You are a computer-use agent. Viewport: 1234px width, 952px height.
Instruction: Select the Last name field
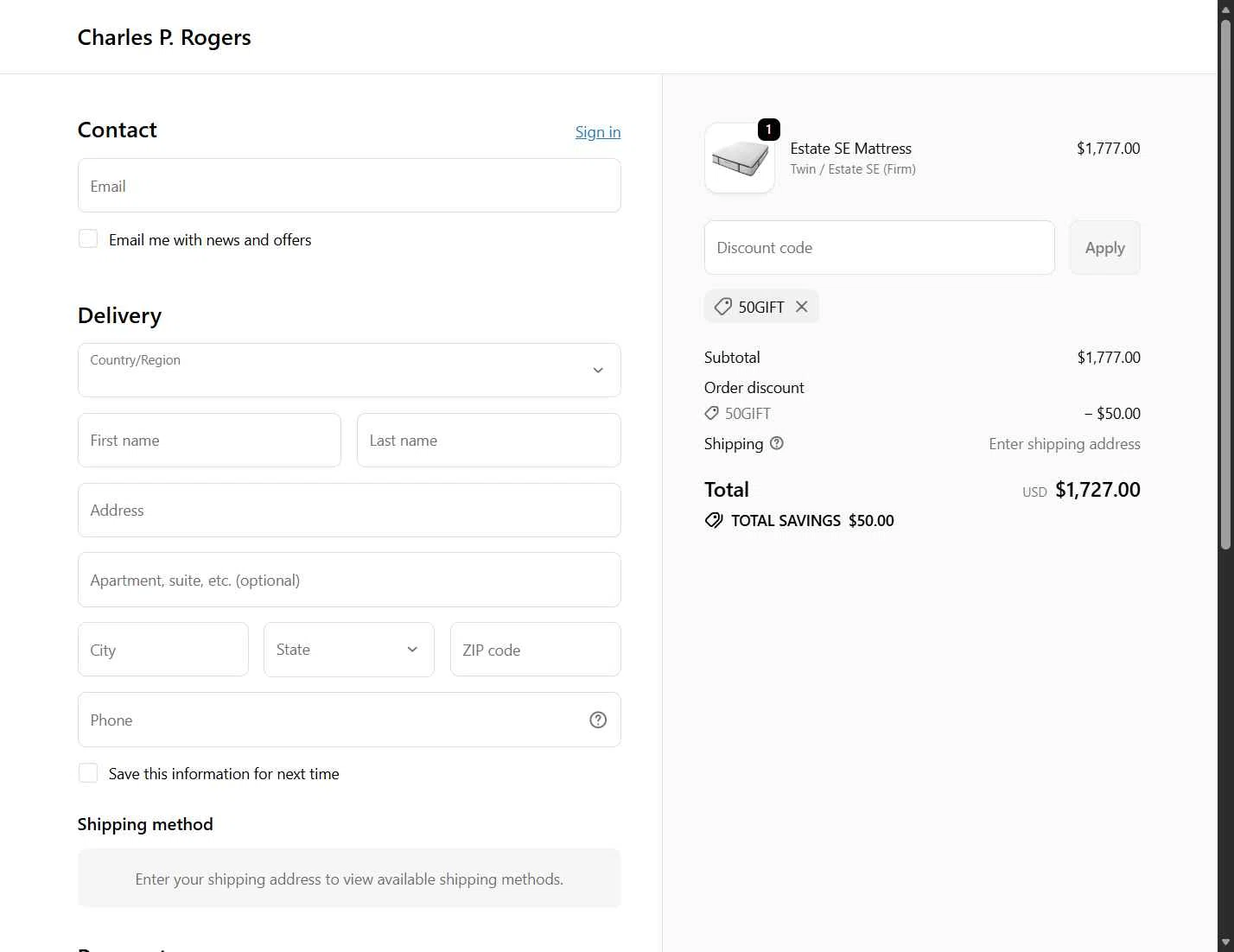coord(489,440)
